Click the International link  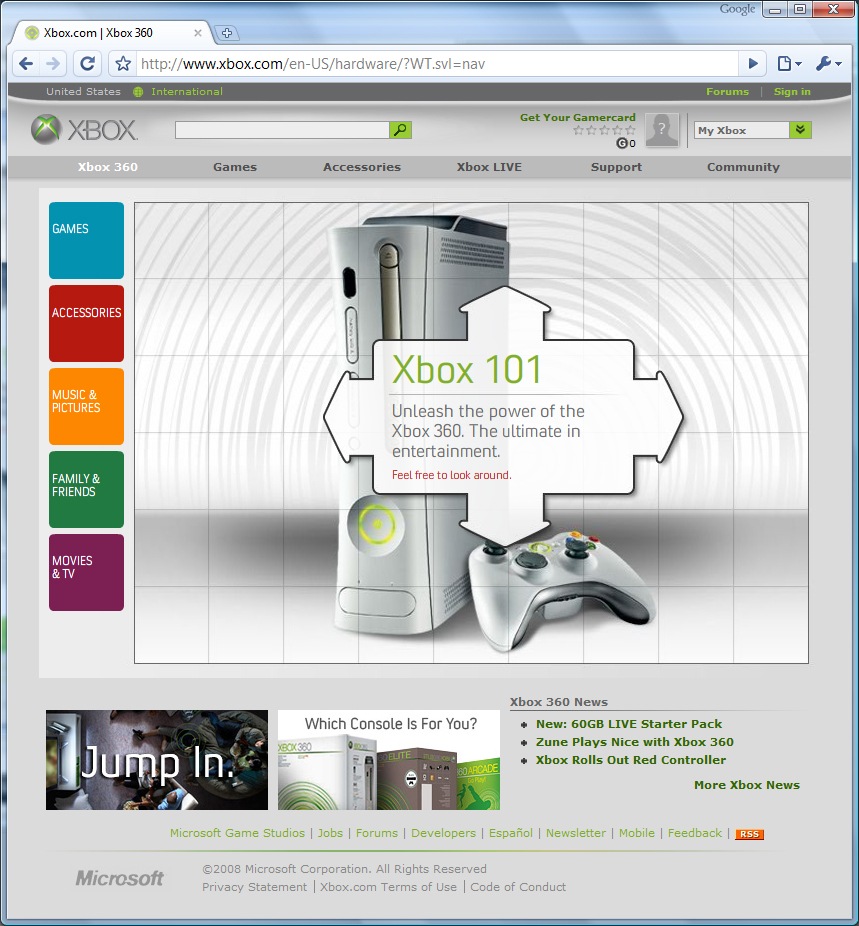click(187, 92)
